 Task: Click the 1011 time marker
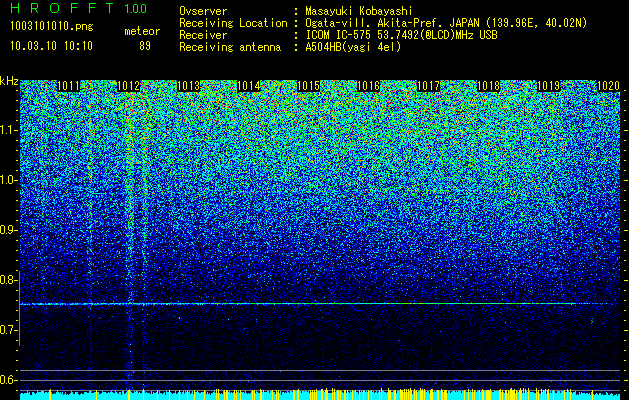click(x=68, y=86)
